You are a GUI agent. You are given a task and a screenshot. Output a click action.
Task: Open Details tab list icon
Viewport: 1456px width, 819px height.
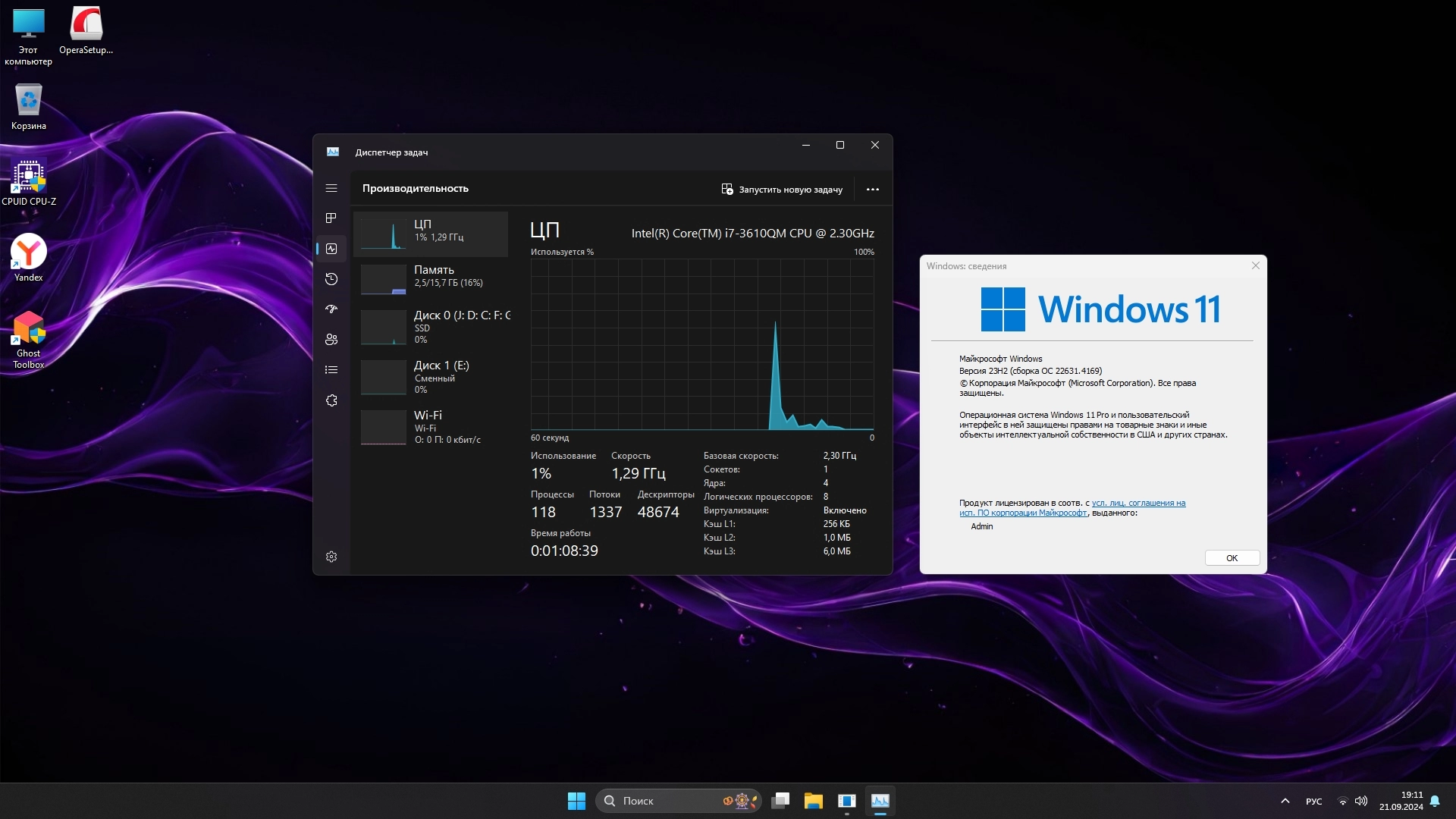(331, 370)
